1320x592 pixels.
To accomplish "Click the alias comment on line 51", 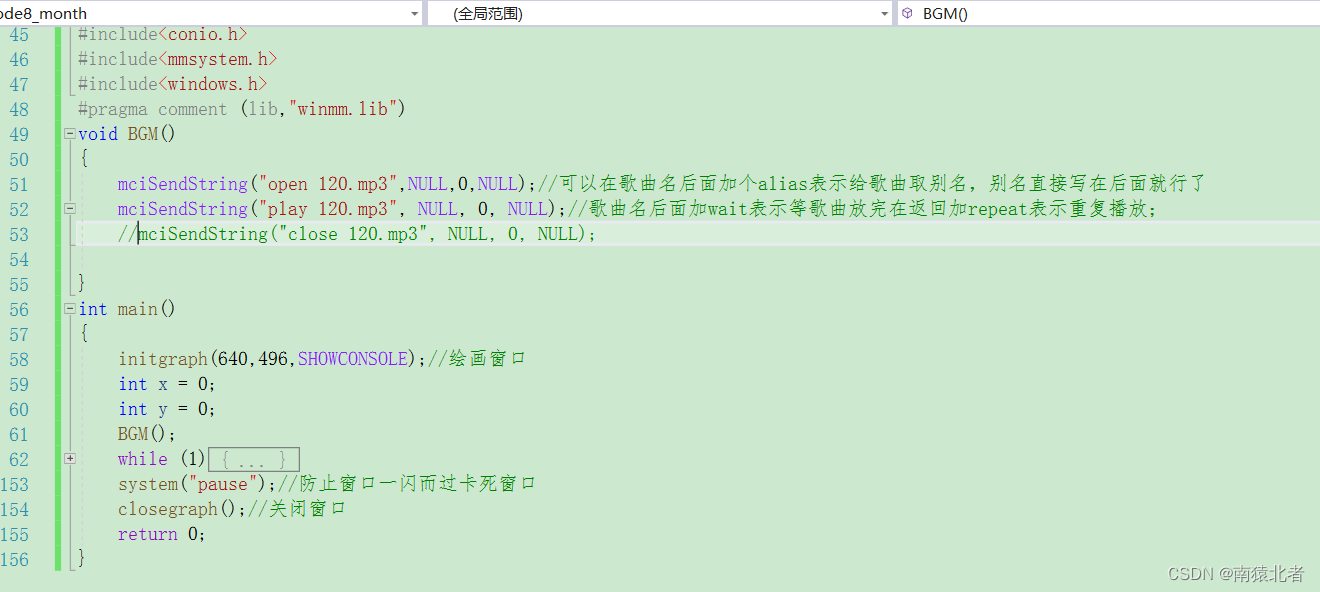I will coord(872,184).
